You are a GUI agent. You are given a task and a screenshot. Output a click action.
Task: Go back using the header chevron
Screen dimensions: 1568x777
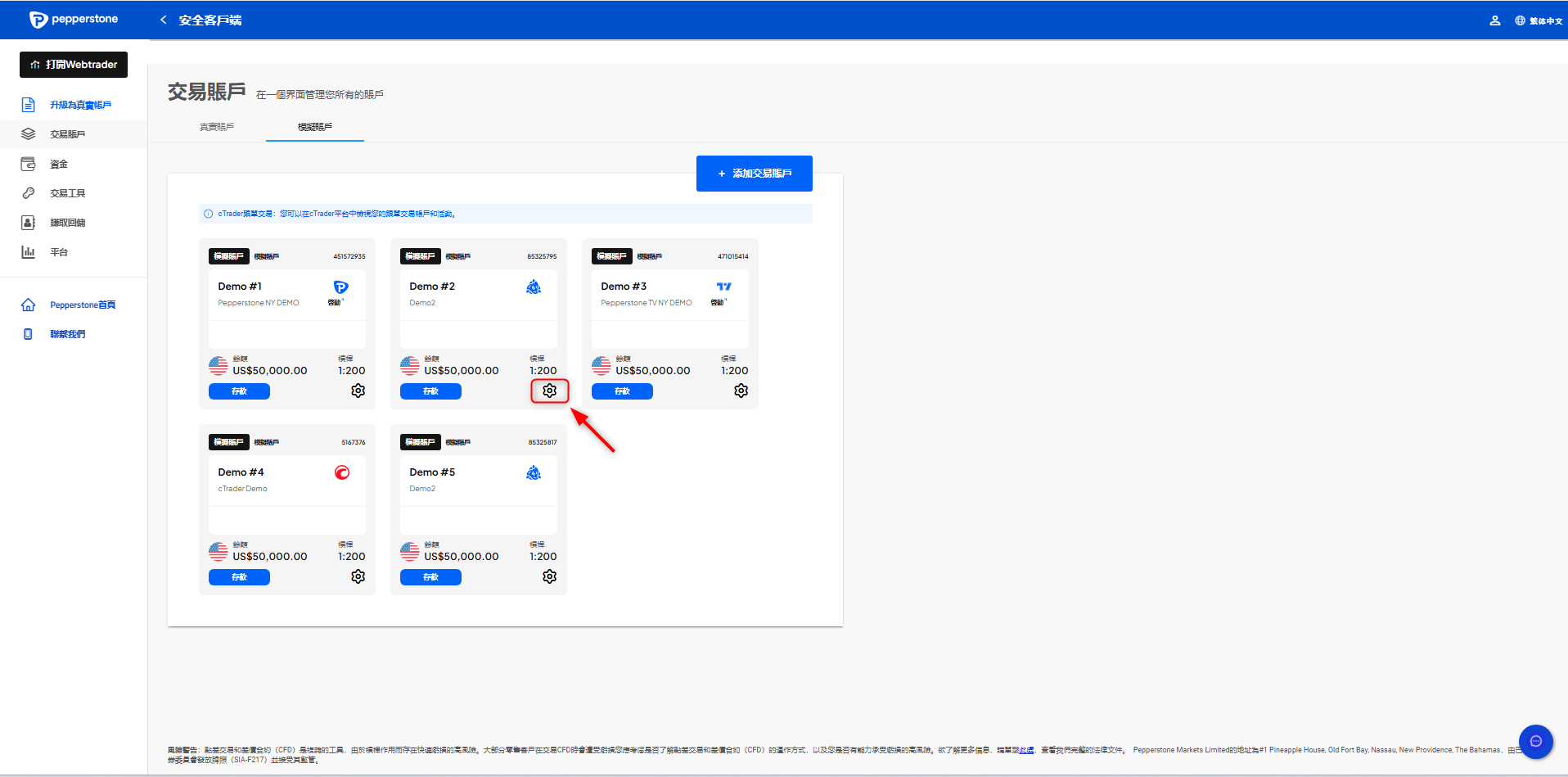[x=164, y=20]
